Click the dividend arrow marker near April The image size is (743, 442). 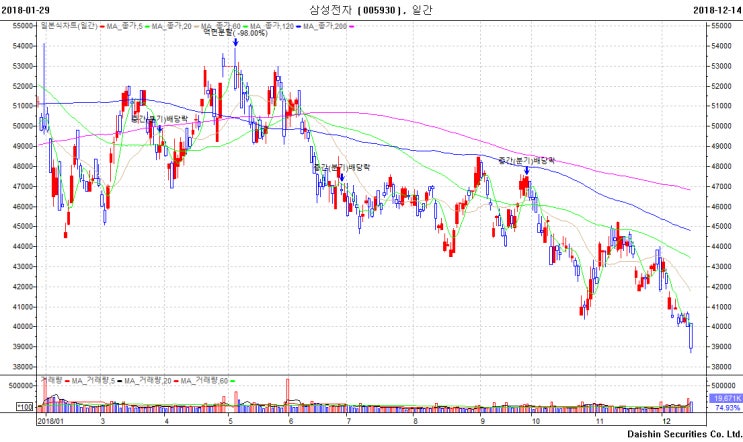point(160,128)
